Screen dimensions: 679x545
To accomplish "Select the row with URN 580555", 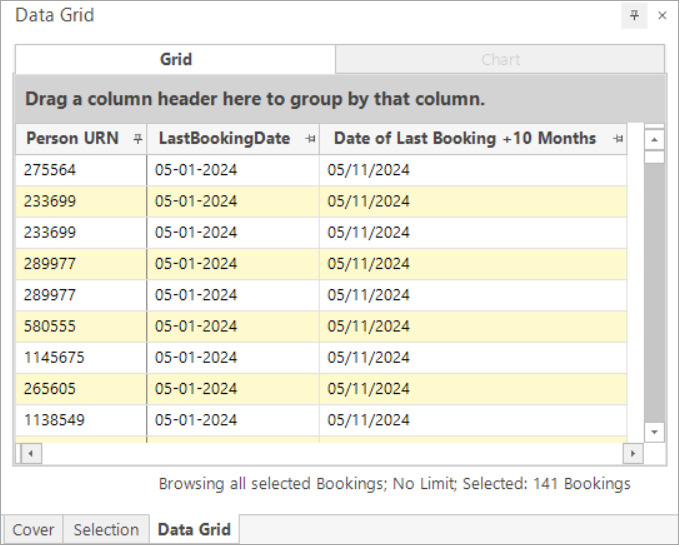I will pos(321,326).
